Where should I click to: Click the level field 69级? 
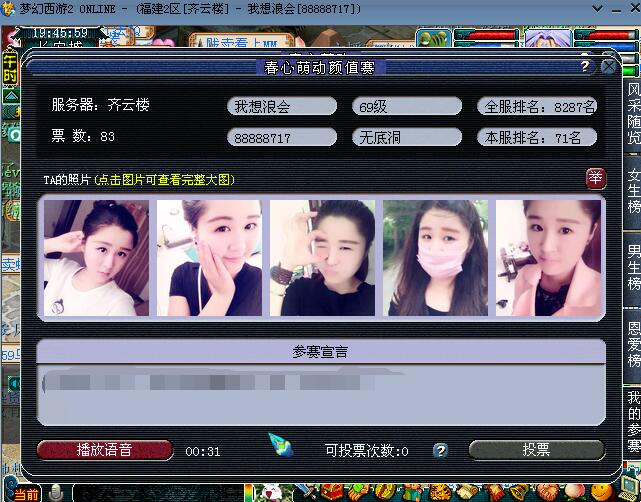pos(407,106)
